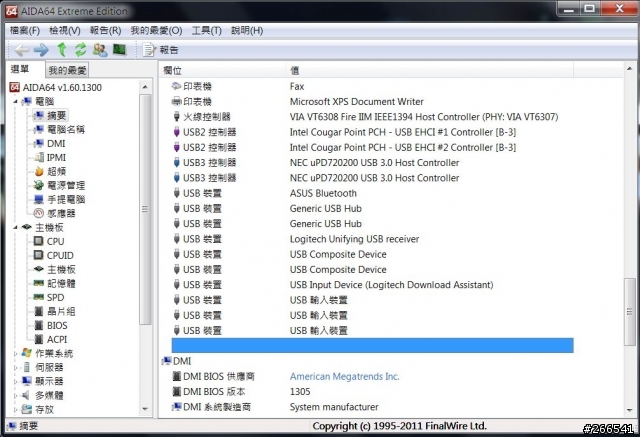Select 手提電腦 tree item
This screenshot has height=437, width=640.
[x=60, y=199]
